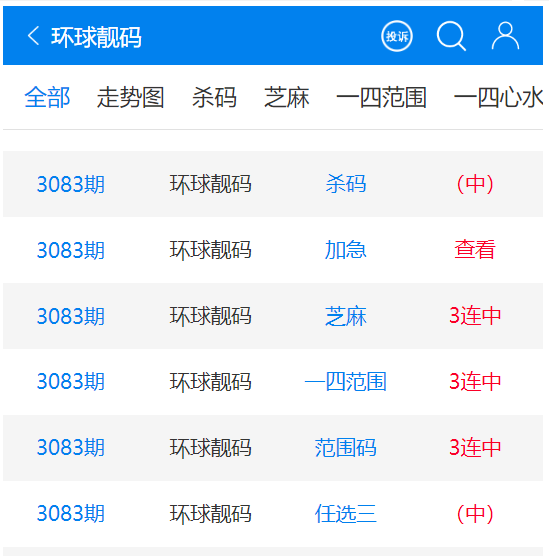Select the 全部 tab
Viewport: 549px width, 556px height.
47,97
